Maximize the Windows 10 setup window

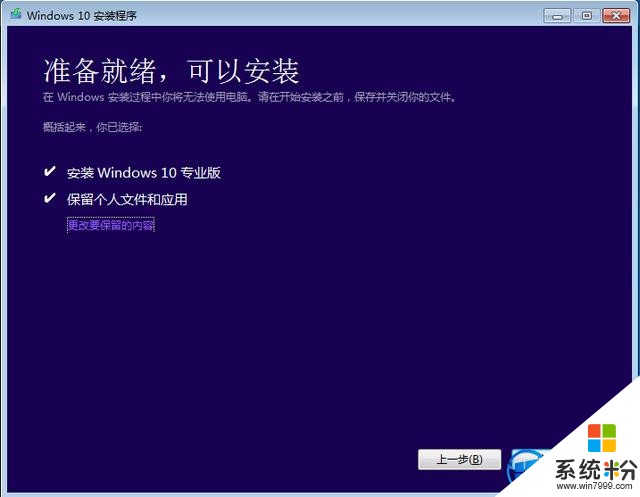click(x=587, y=16)
